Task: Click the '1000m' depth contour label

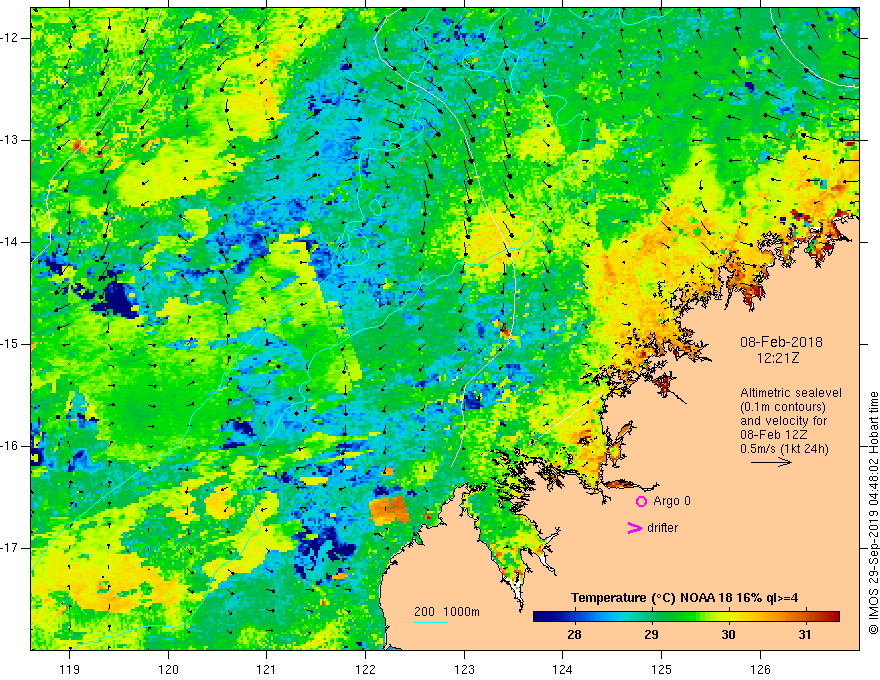Action: 461,612
